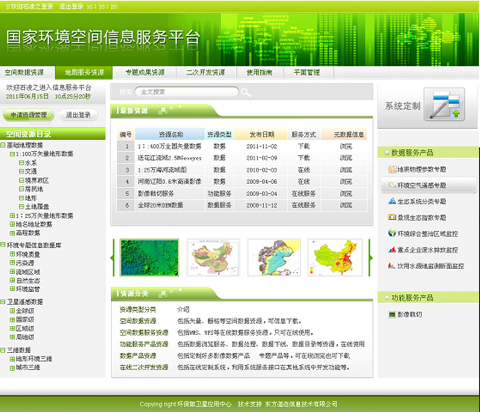This screenshot has width=480, height=412.
Task: Collapse the 环境专题信息数据库 node
Action: (3, 245)
